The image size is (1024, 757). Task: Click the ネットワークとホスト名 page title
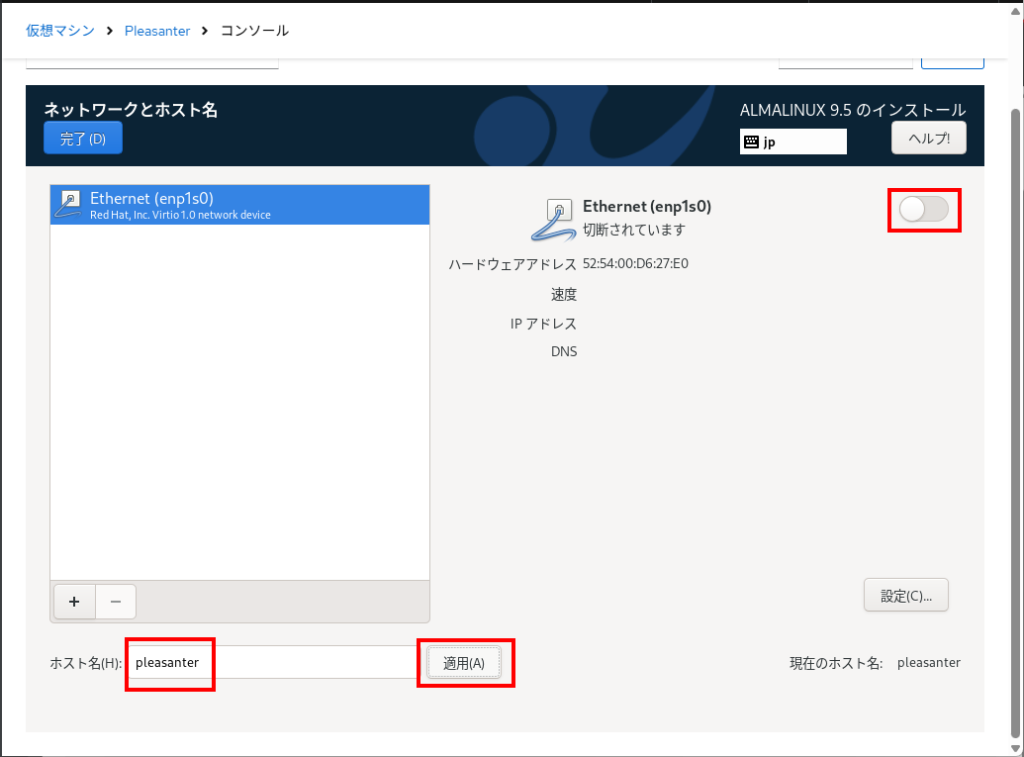pos(130,110)
